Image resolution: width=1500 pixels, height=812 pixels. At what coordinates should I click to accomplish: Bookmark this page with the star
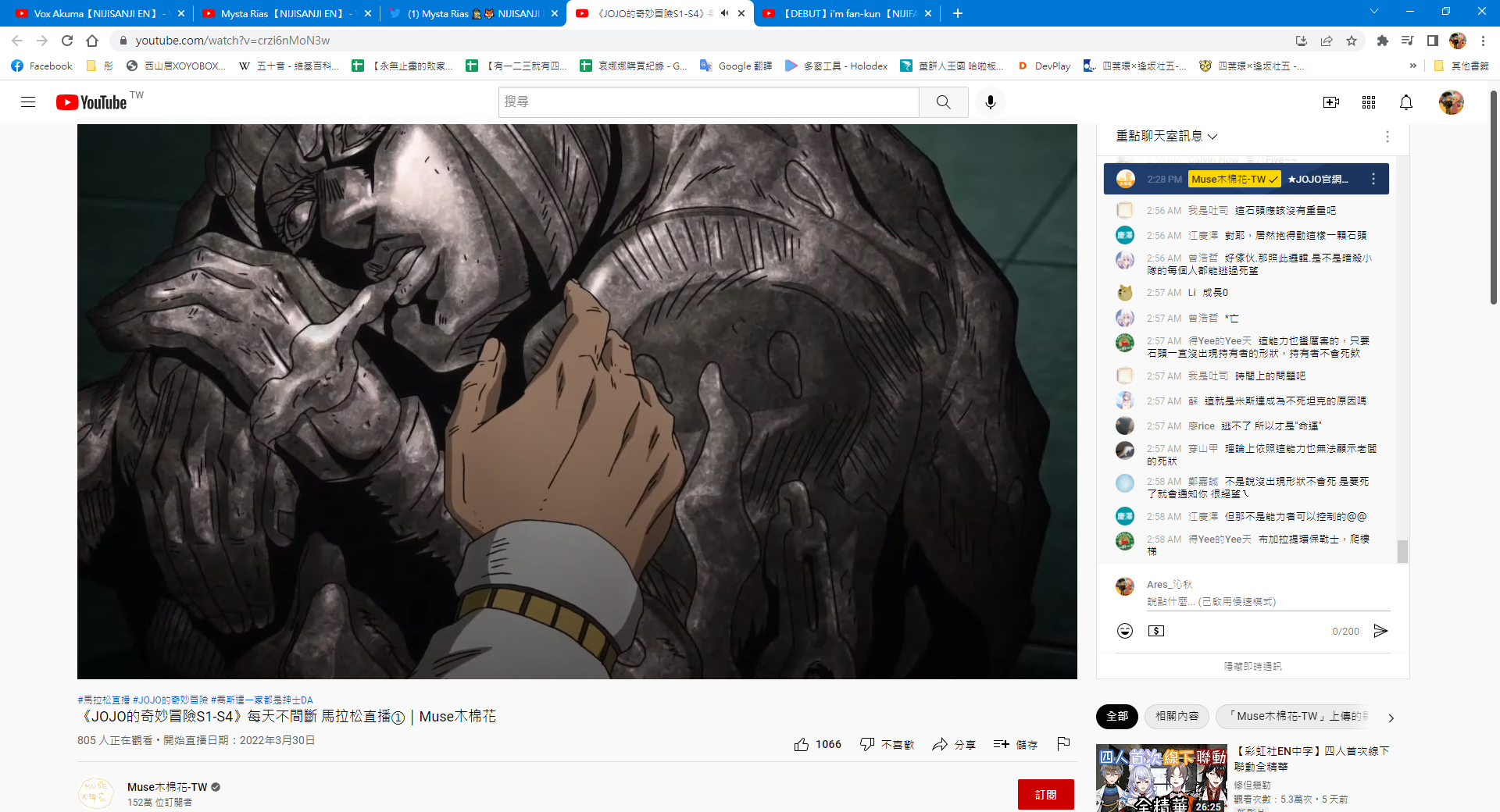point(1352,41)
